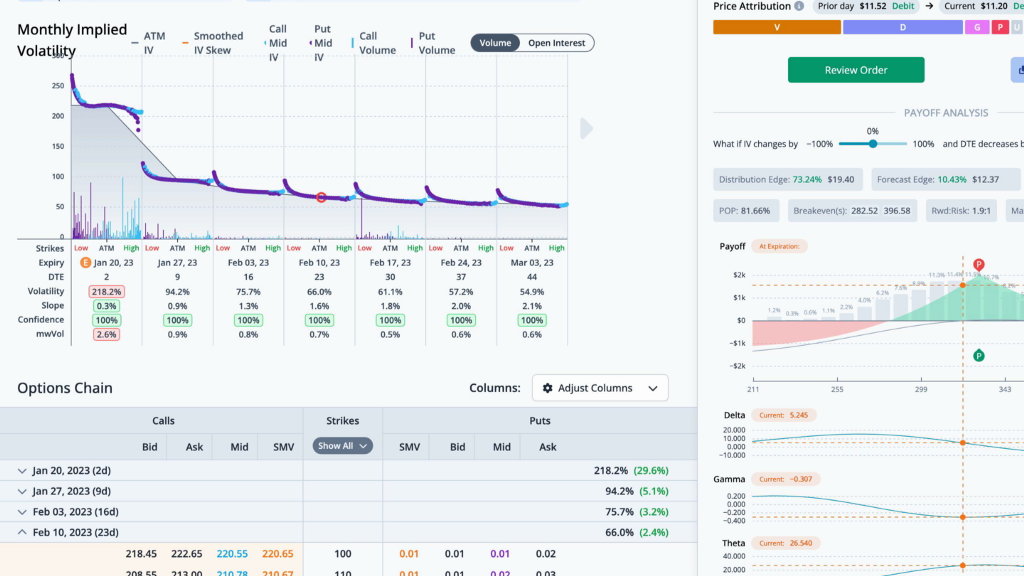Viewport: 1024px width, 576px height.
Task: Click the purple D price attribution segment
Action: click(x=902, y=27)
